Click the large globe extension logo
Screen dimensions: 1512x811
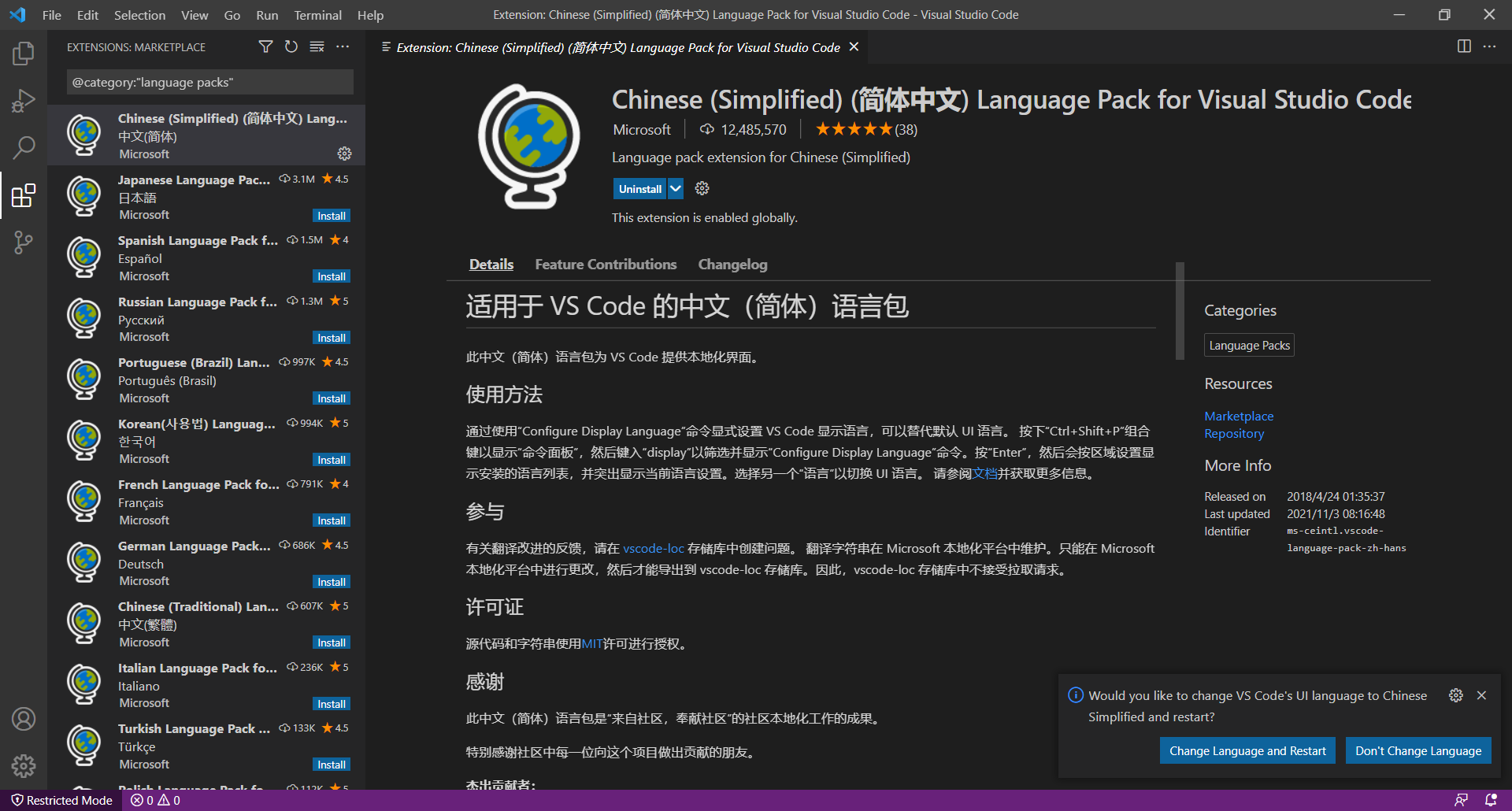tap(529, 146)
